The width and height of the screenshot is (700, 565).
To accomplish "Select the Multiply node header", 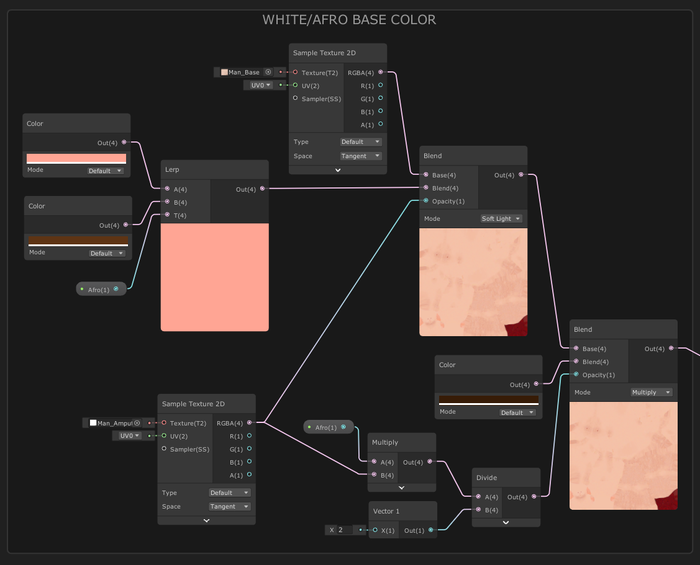I will pos(401,442).
